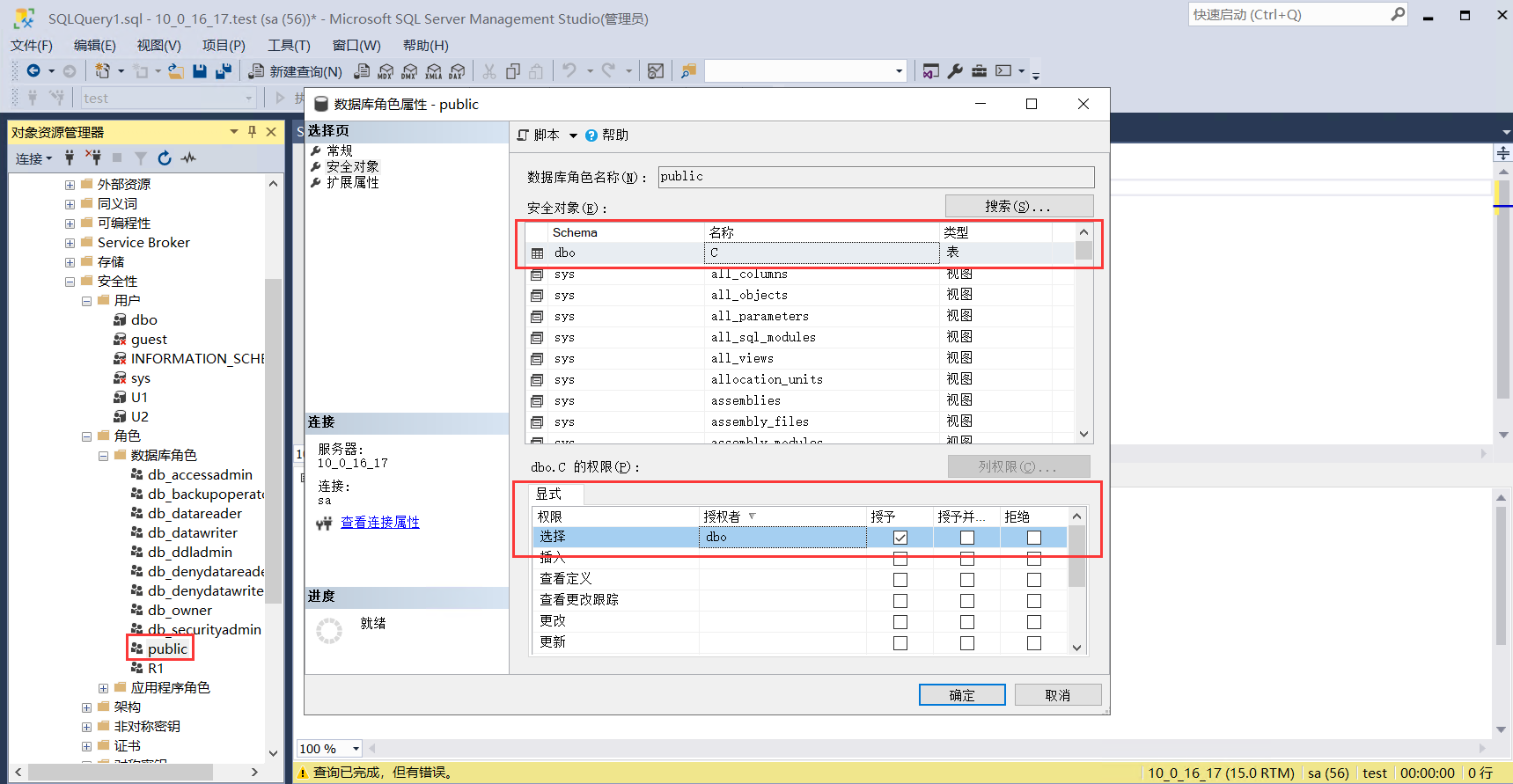This screenshot has height=784, width=1513.
Task: Expand the 架构 tree node
Action: pyautogui.click(x=86, y=707)
